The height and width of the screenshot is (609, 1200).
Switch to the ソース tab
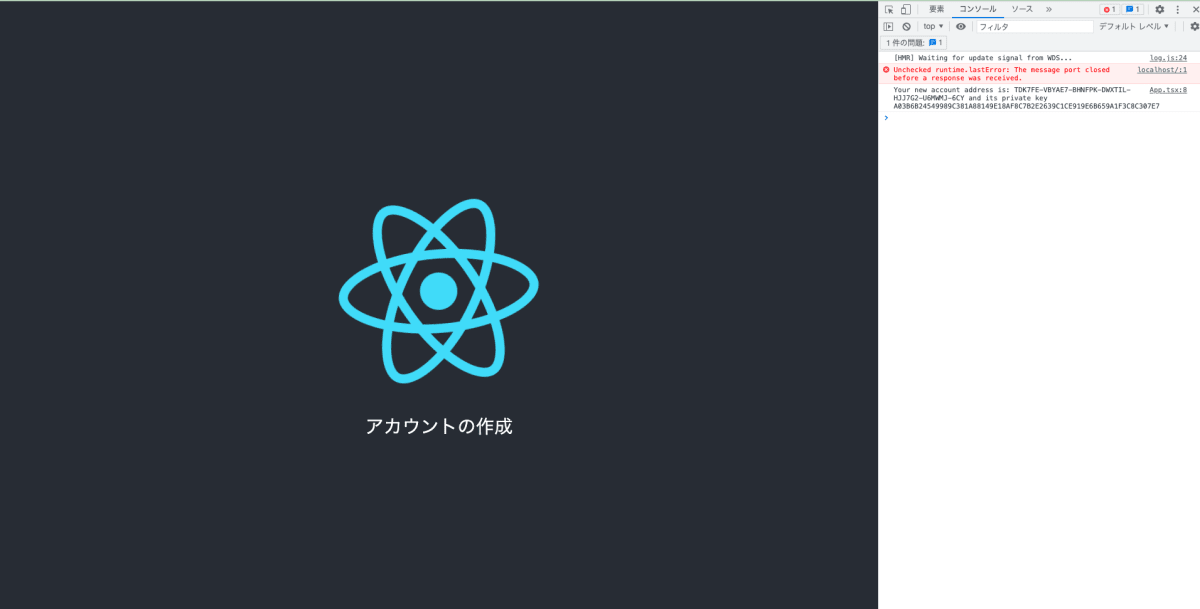tap(1022, 9)
